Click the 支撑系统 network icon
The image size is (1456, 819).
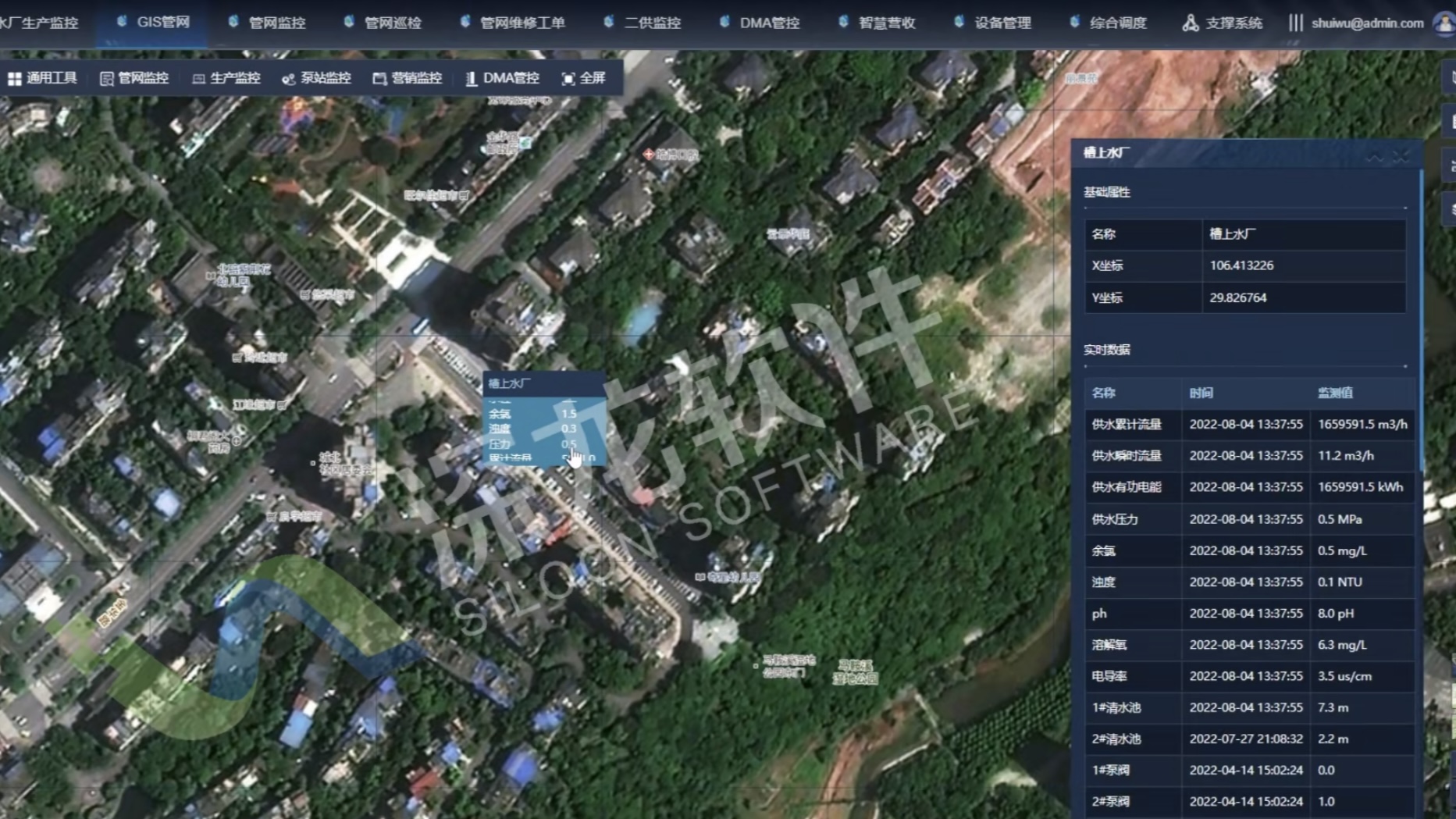pyautogui.click(x=1190, y=23)
